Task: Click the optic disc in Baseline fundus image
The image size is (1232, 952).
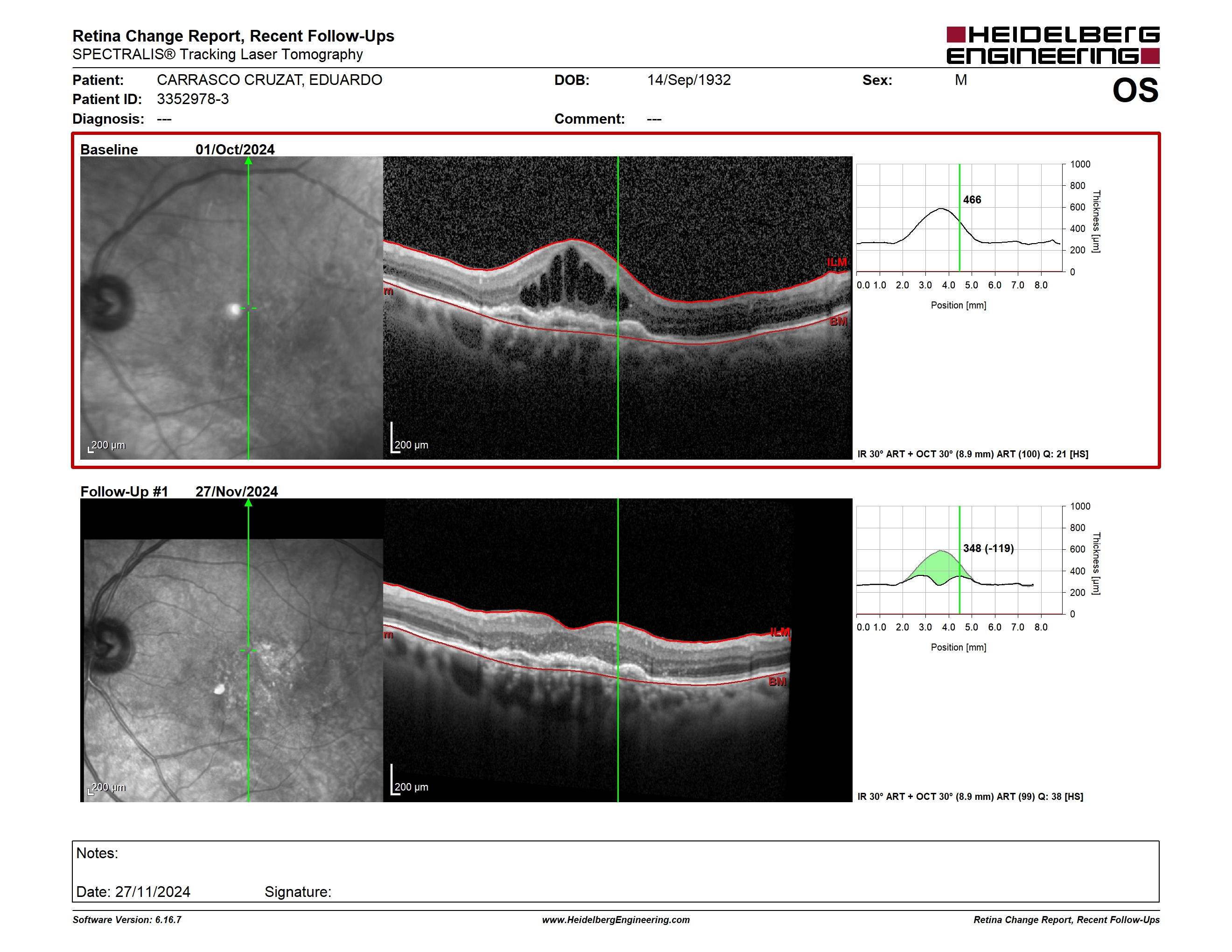Action: pyautogui.click(x=107, y=303)
